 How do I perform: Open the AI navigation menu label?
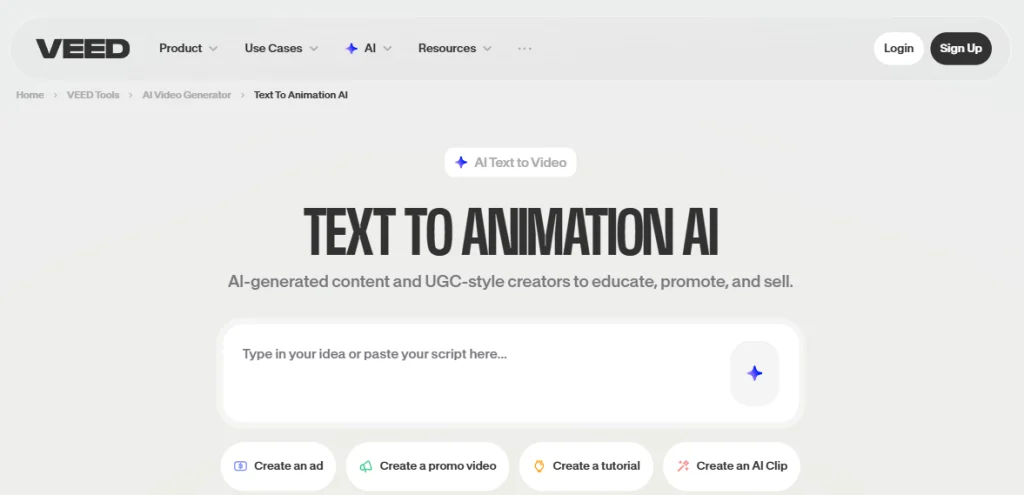pyautogui.click(x=370, y=48)
